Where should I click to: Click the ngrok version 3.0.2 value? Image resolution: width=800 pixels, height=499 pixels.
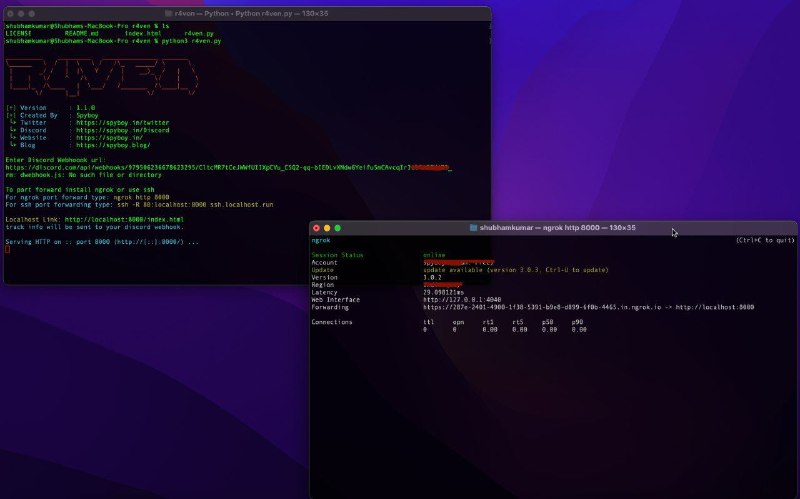(x=432, y=278)
